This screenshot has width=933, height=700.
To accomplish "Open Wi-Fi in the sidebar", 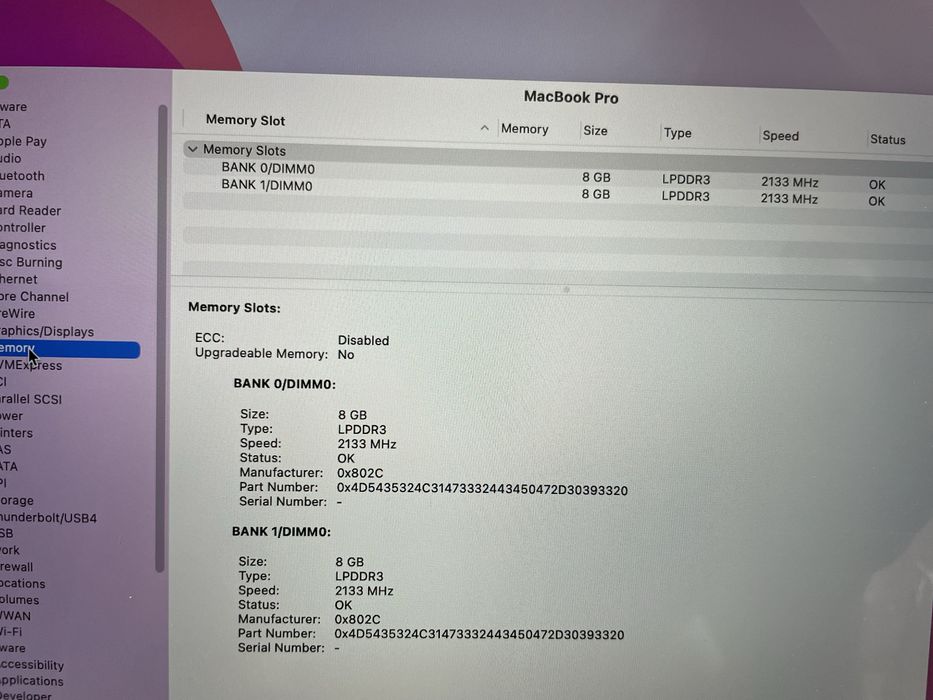I will [11, 632].
